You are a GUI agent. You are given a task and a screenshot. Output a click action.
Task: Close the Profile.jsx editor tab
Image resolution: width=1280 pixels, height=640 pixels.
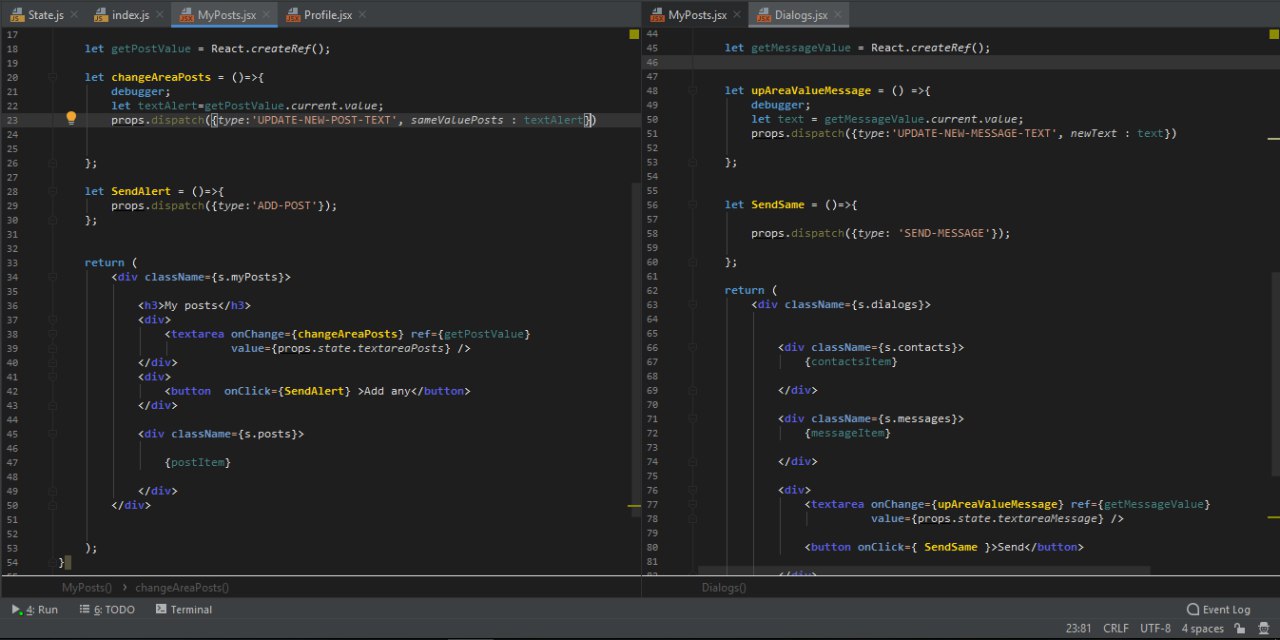pyautogui.click(x=362, y=16)
